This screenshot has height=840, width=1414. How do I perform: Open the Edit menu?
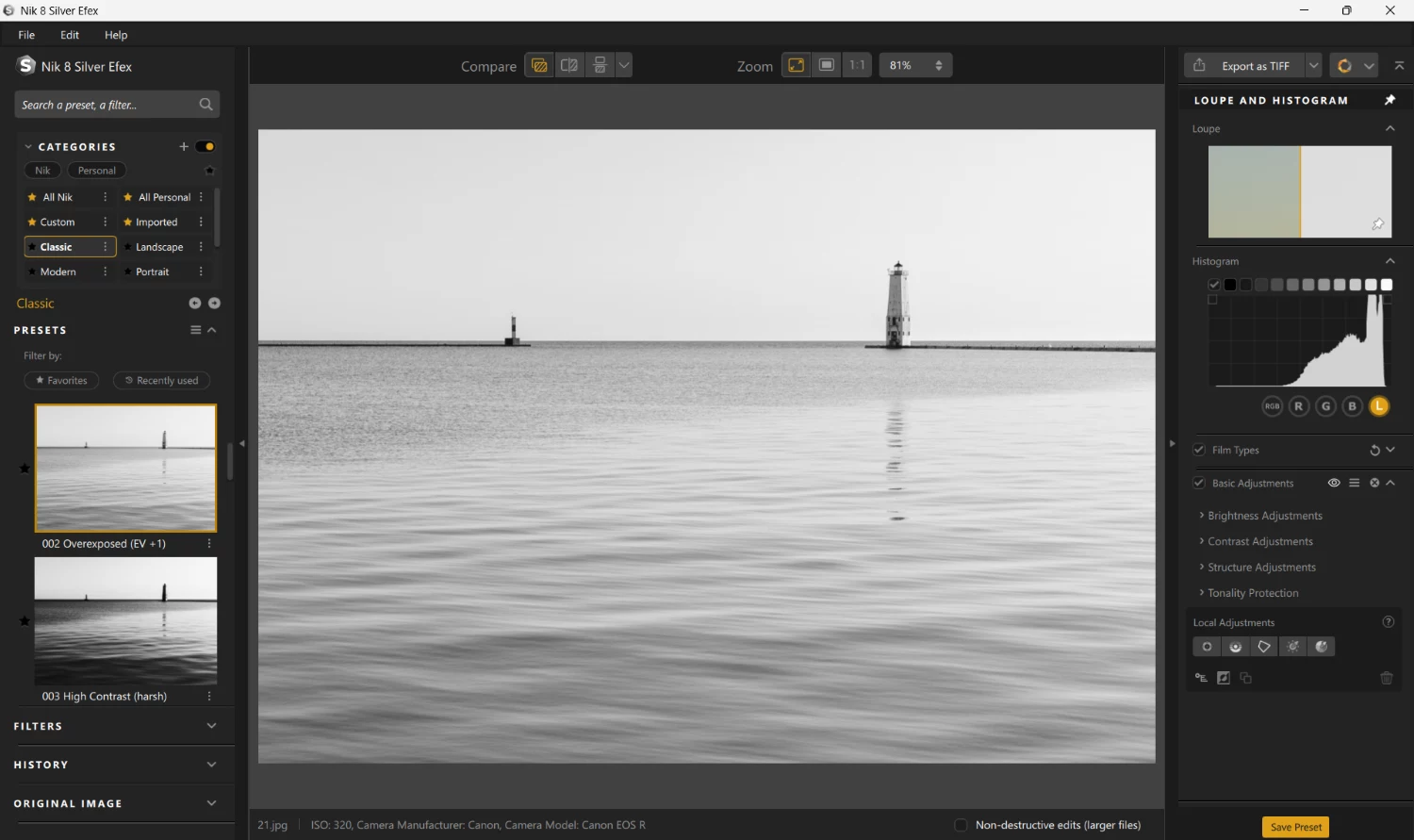pos(69,35)
